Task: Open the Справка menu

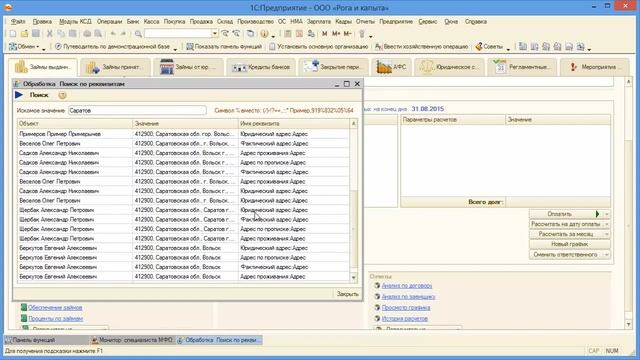Action: [x=476, y=22]
